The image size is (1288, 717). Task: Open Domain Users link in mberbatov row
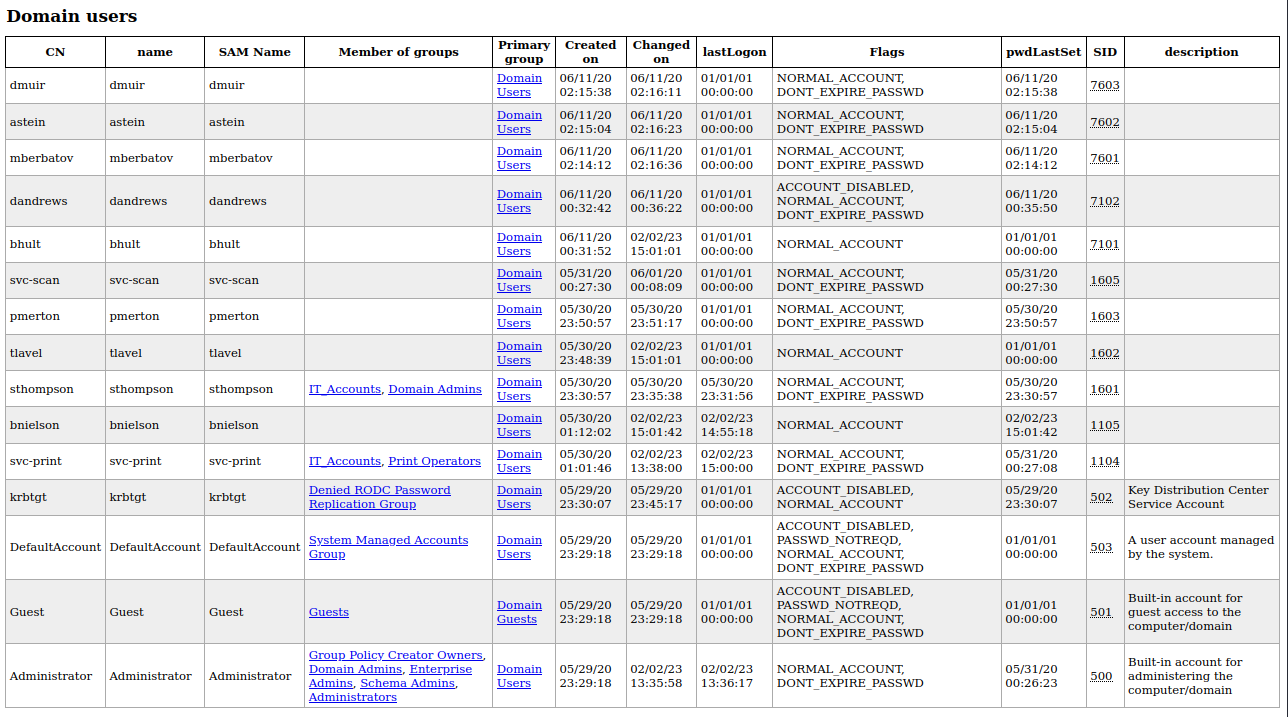click(x=519, y=158)
